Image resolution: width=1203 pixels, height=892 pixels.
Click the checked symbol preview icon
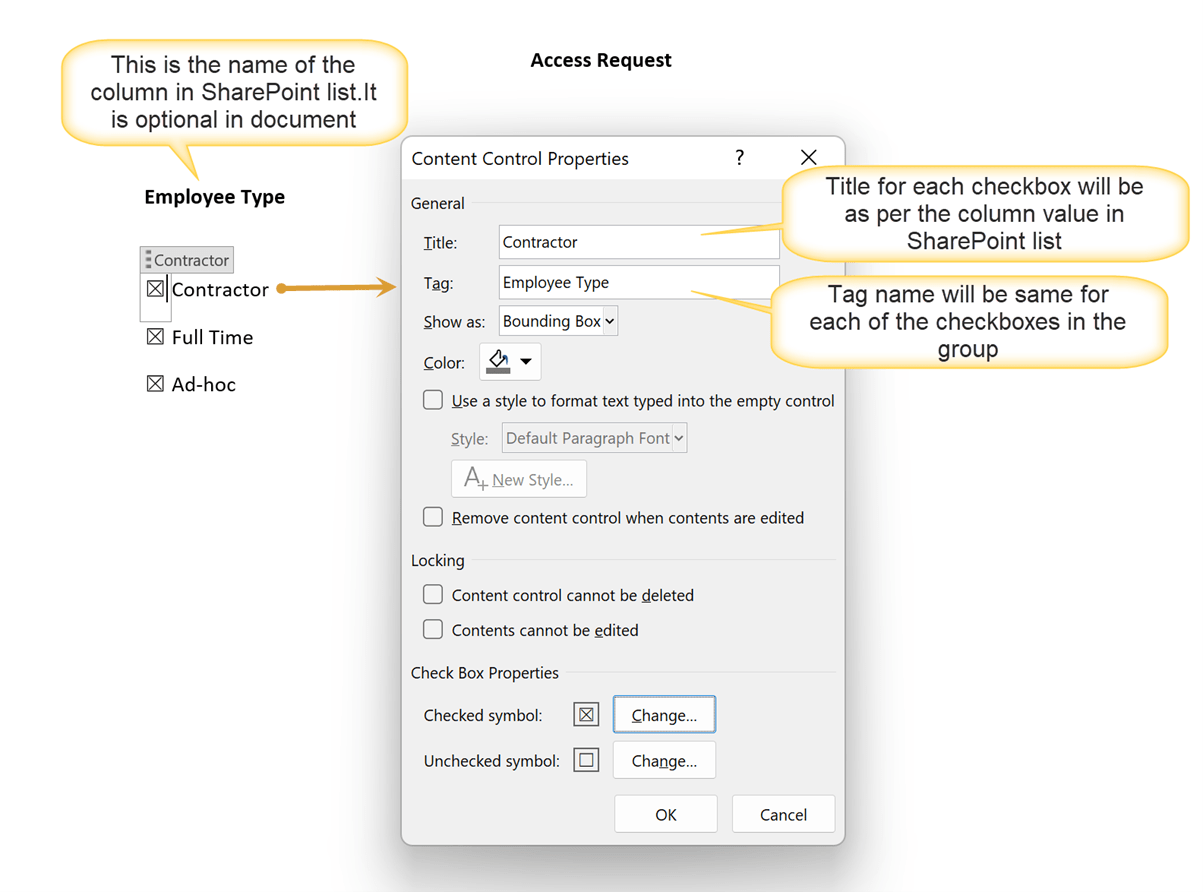tap(585, 714)
